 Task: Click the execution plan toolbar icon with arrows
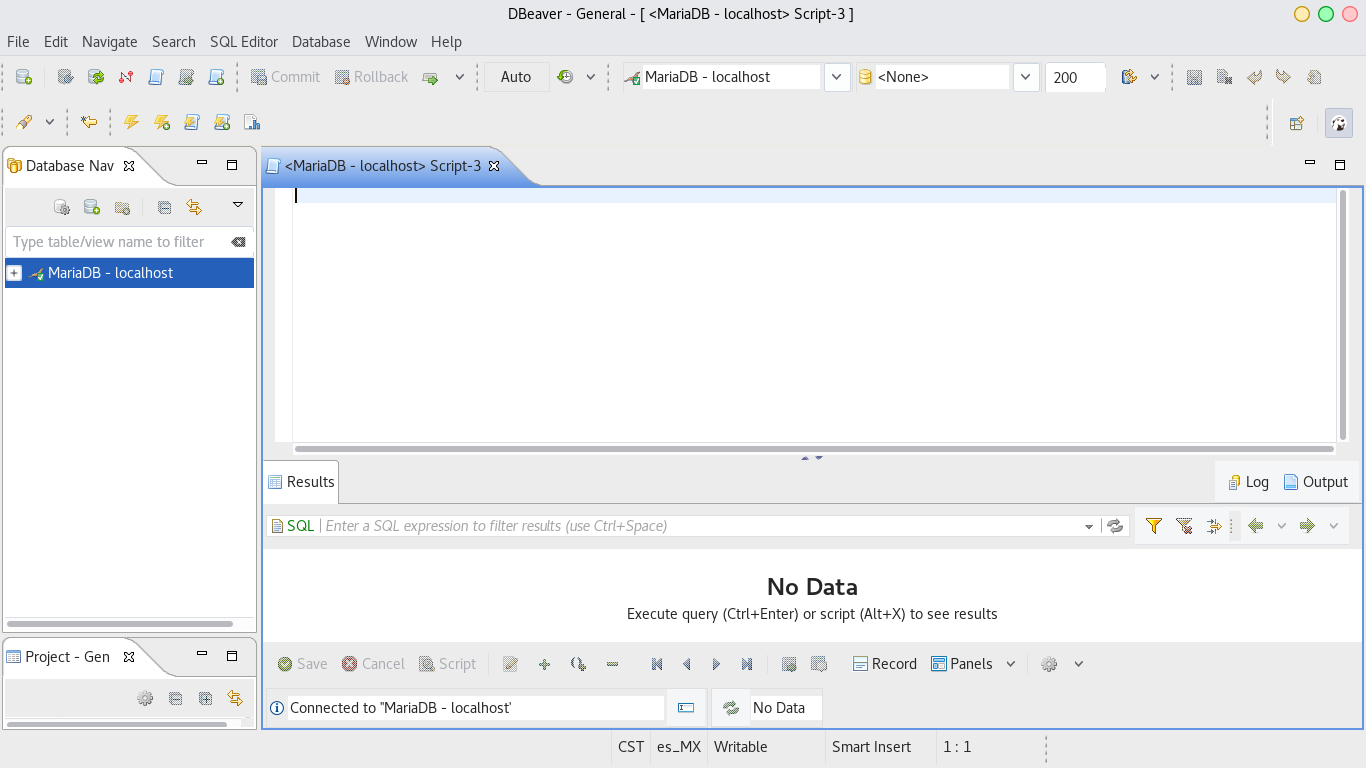1129,77
